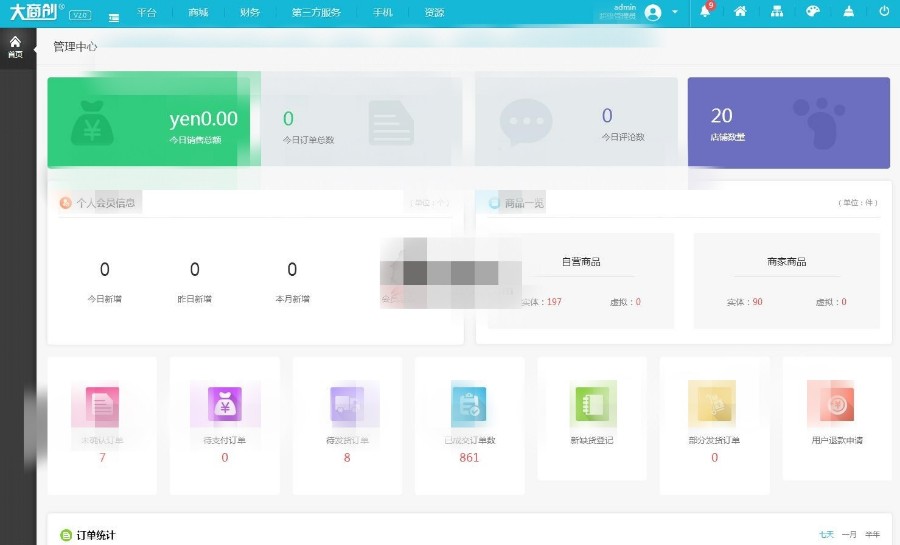900x545 pixels.
Task: Open the 第三方服务 menu
Action: pos(316,12)
